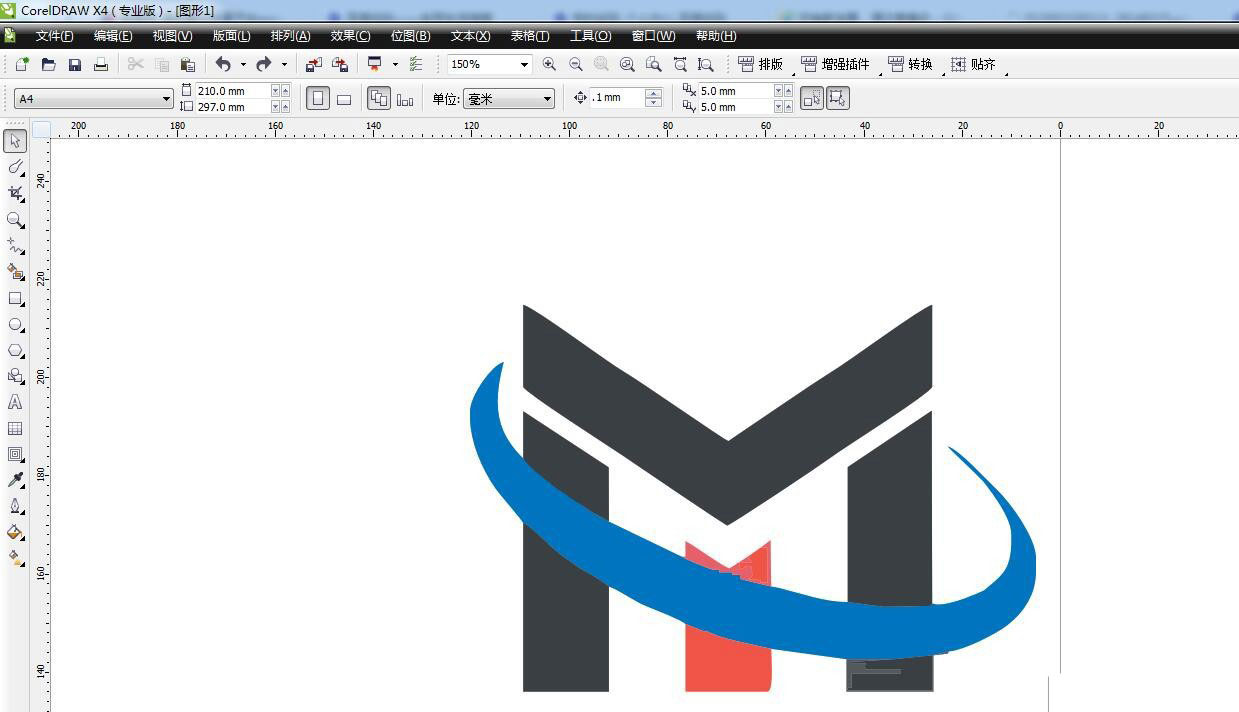This screenshot has height=712, width=1239.
Task: Select the Eyedropper tool
Action: click(15, 480)
